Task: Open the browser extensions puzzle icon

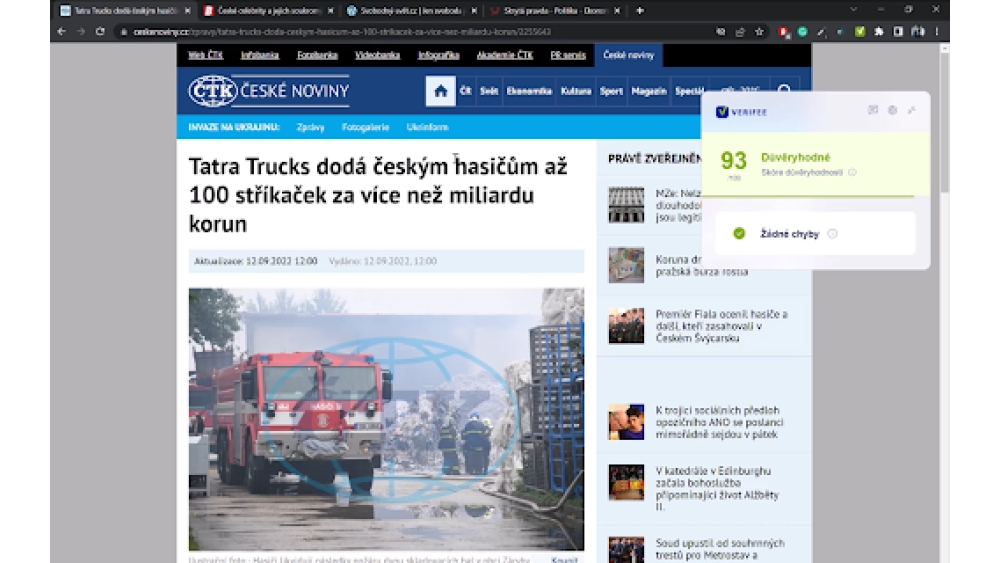Action: click(x=878, y=31)
